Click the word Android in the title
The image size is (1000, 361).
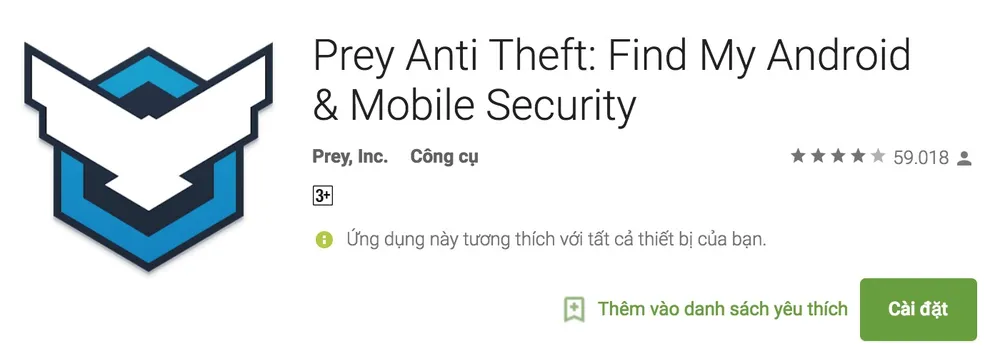pyautogui.click(x=839, y=55)
